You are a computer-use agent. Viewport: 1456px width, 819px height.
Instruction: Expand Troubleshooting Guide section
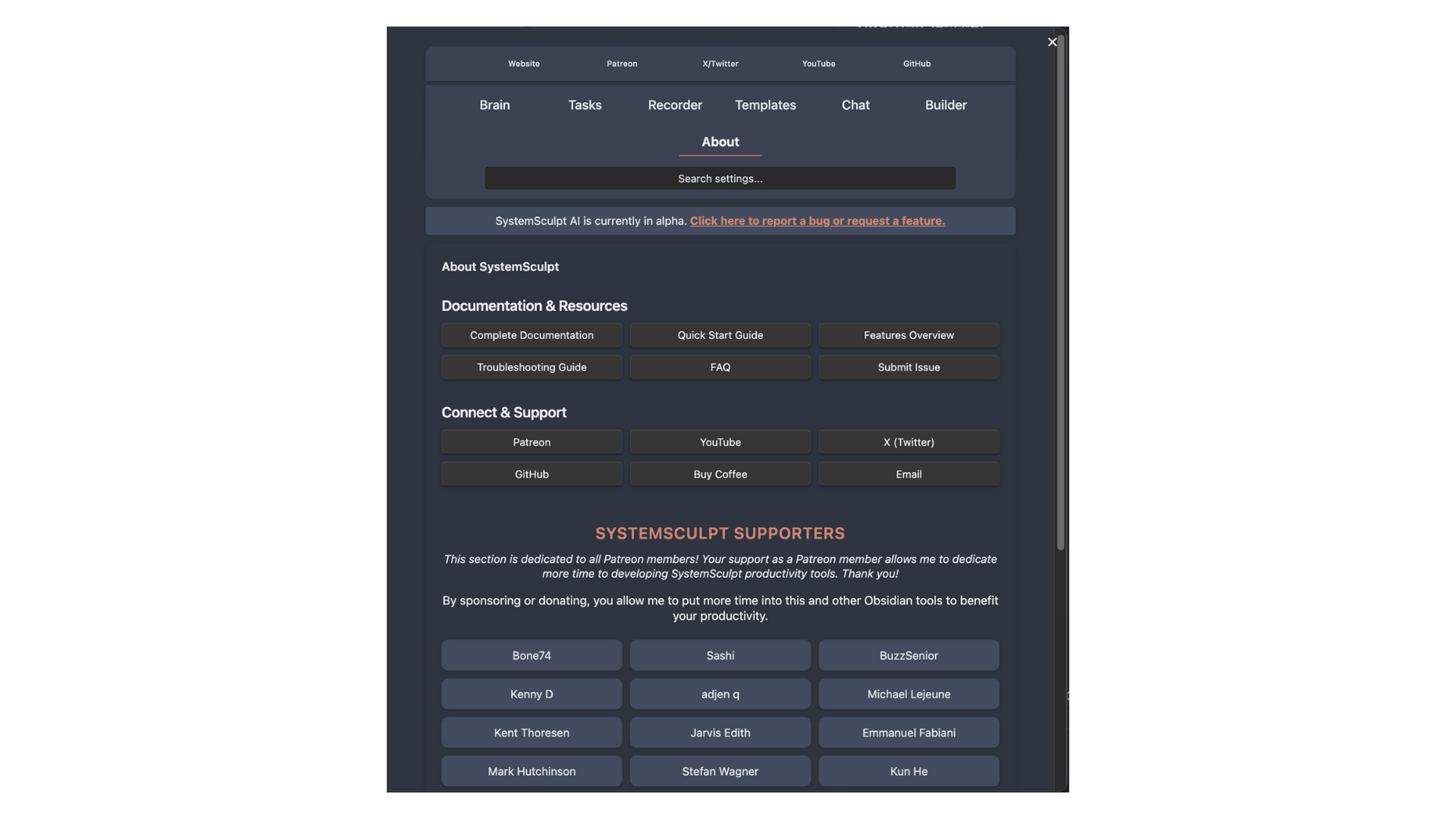coord(531,367)
